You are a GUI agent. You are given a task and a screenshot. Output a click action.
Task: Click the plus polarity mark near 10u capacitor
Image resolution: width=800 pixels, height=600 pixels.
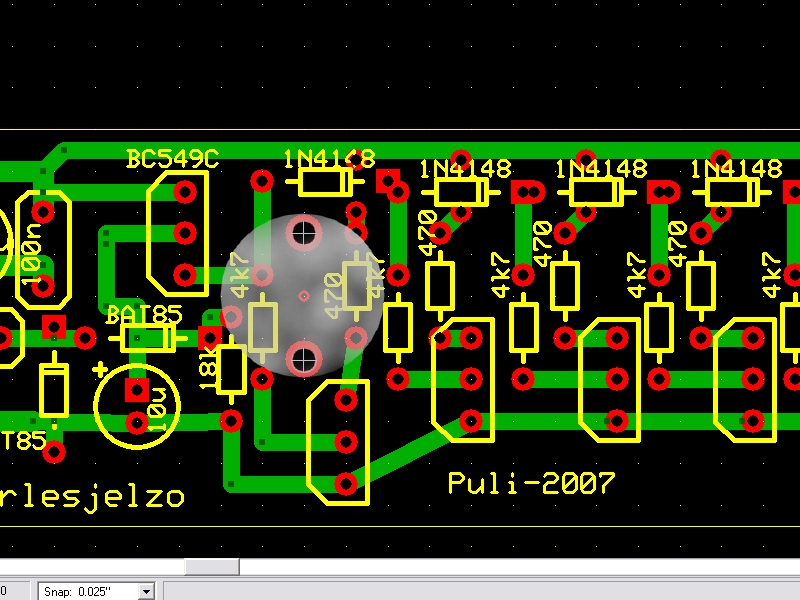click(101, 369)
